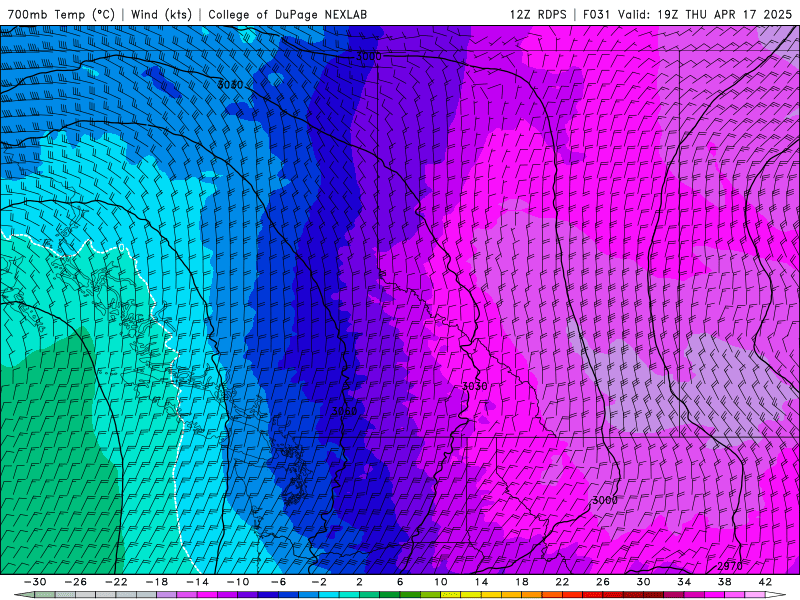Image resolution: width=800 pixels, height=600 pixels.
Task: Click the -22 value on the color scale
Action: pyautogui.click(x=116, y=582)
